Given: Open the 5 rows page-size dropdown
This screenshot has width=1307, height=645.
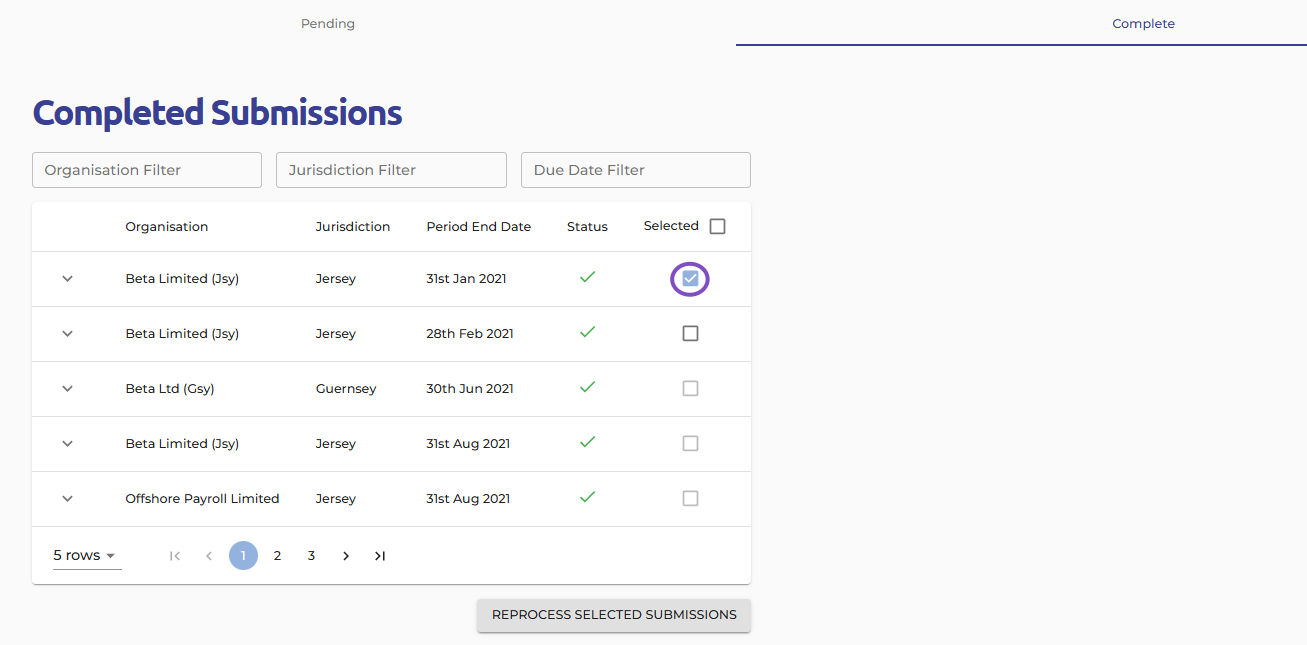Looking at the screenshot, I should tap(87, 556).
